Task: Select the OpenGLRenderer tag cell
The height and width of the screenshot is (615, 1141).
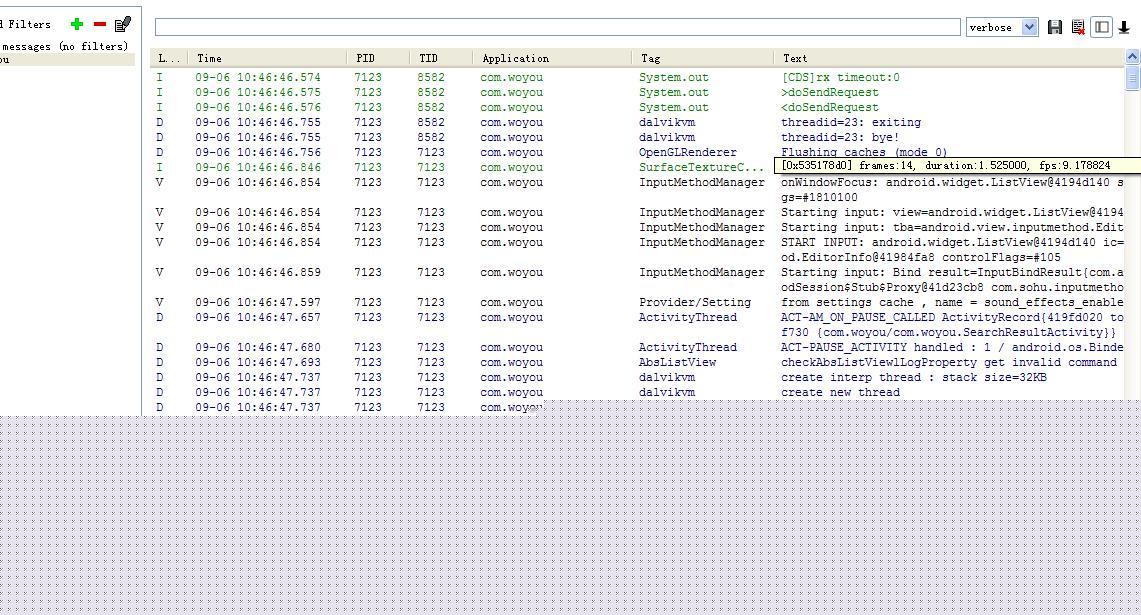Action: 688,152
